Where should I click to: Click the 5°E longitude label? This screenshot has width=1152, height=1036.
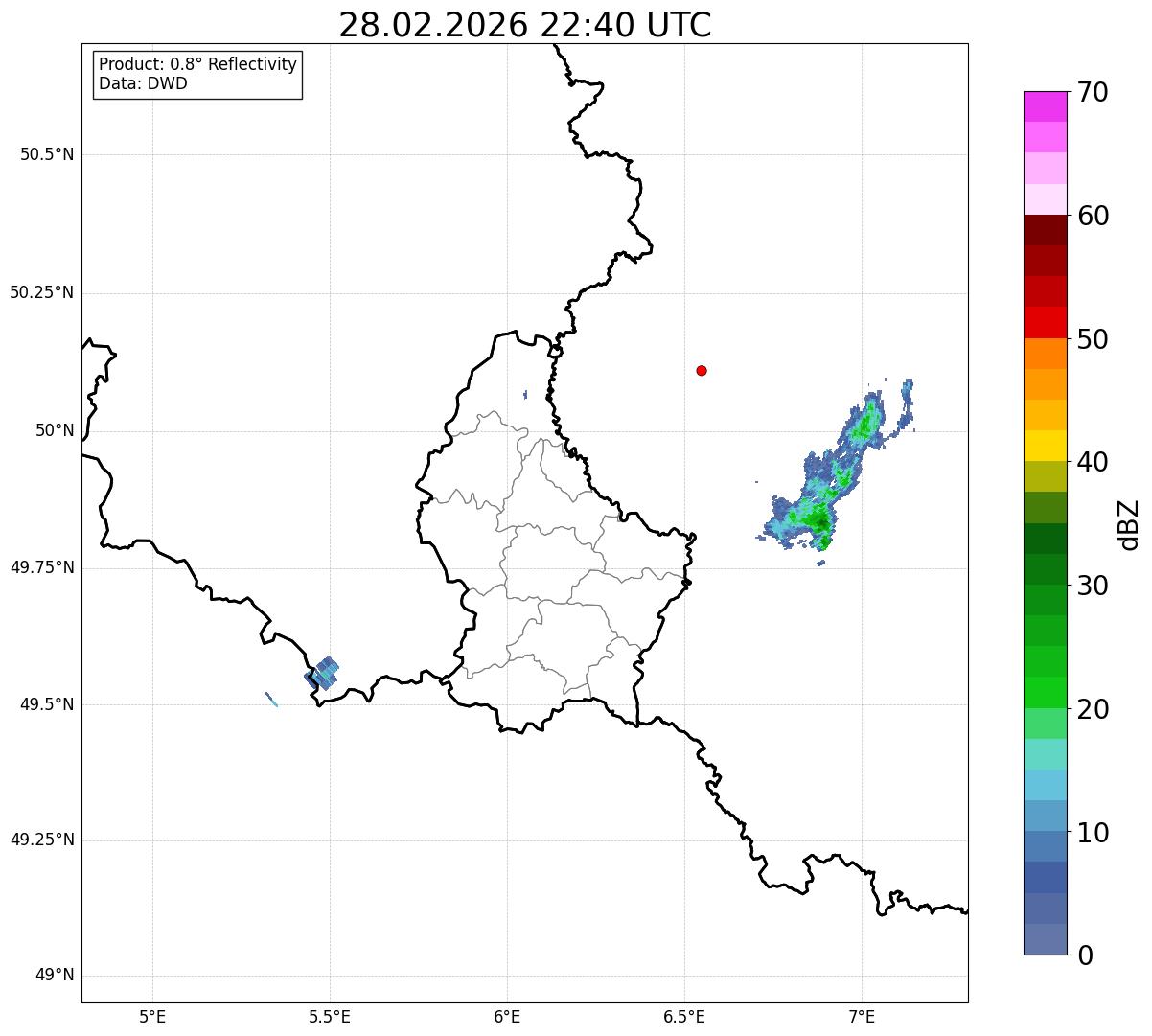pyautogui.click(x=152, y=1016)
